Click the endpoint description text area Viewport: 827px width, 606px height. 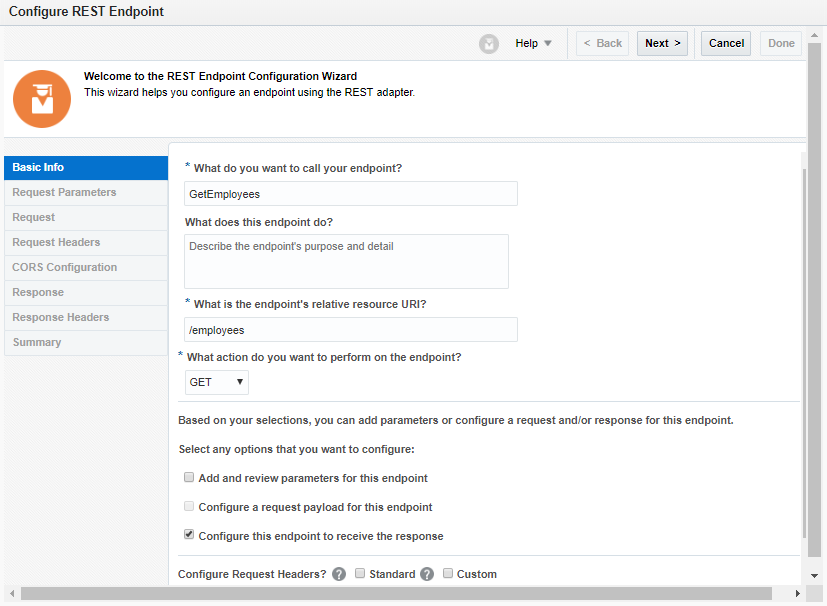tap(346, 261)
